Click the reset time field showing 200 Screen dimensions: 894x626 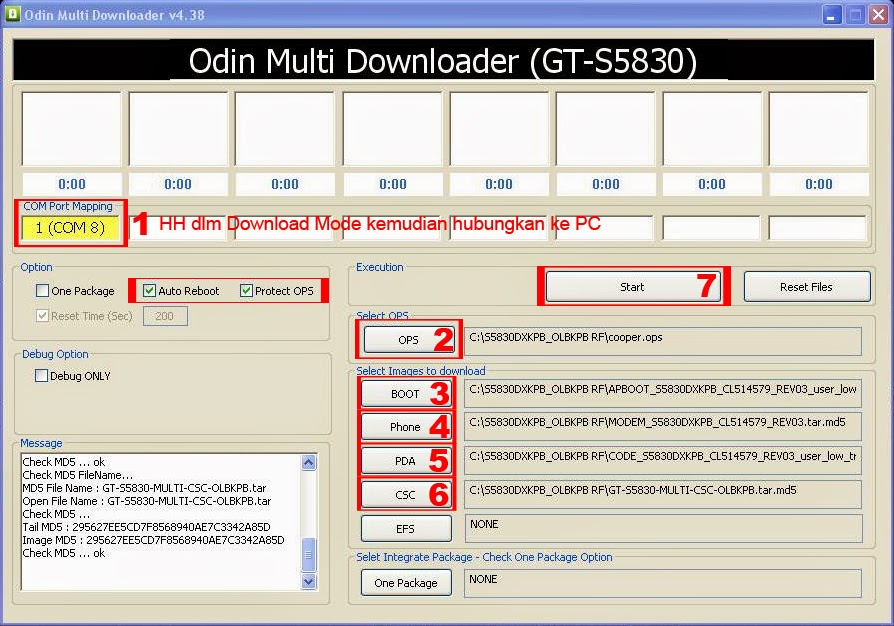pos(165,316)
